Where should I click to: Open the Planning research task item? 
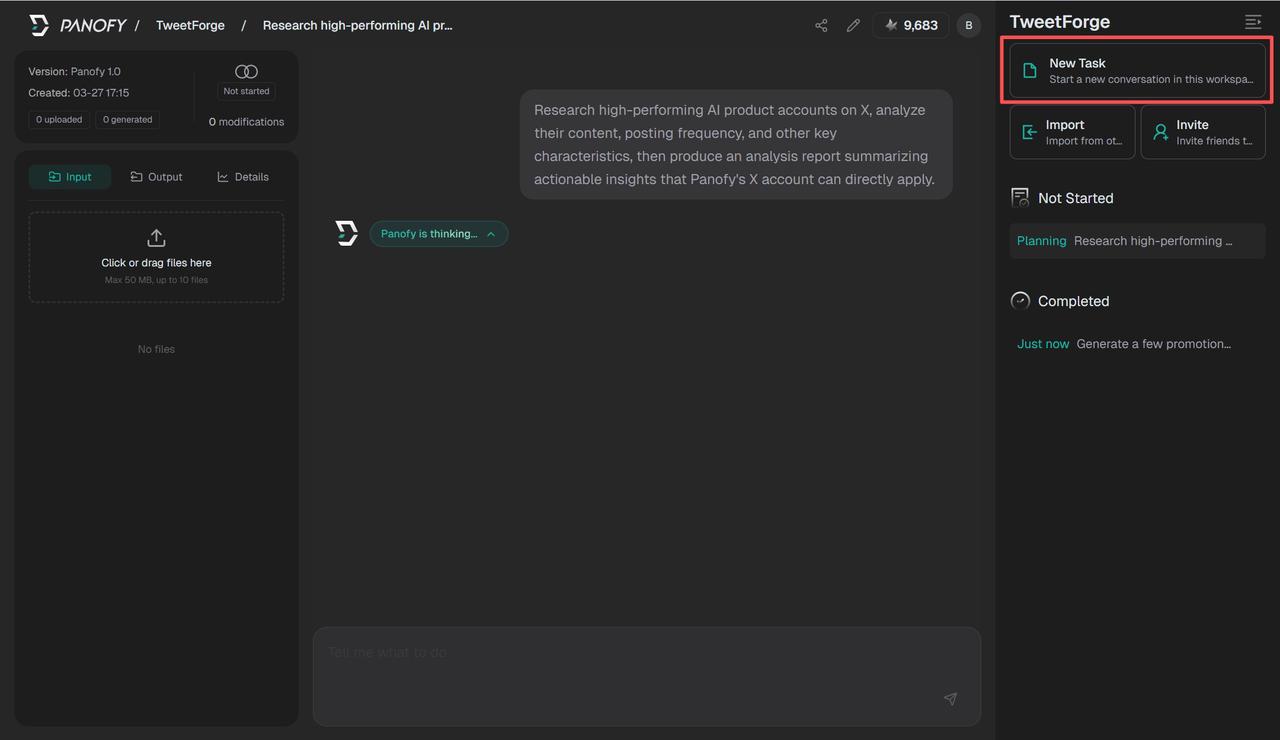(x=1137, y=241)
